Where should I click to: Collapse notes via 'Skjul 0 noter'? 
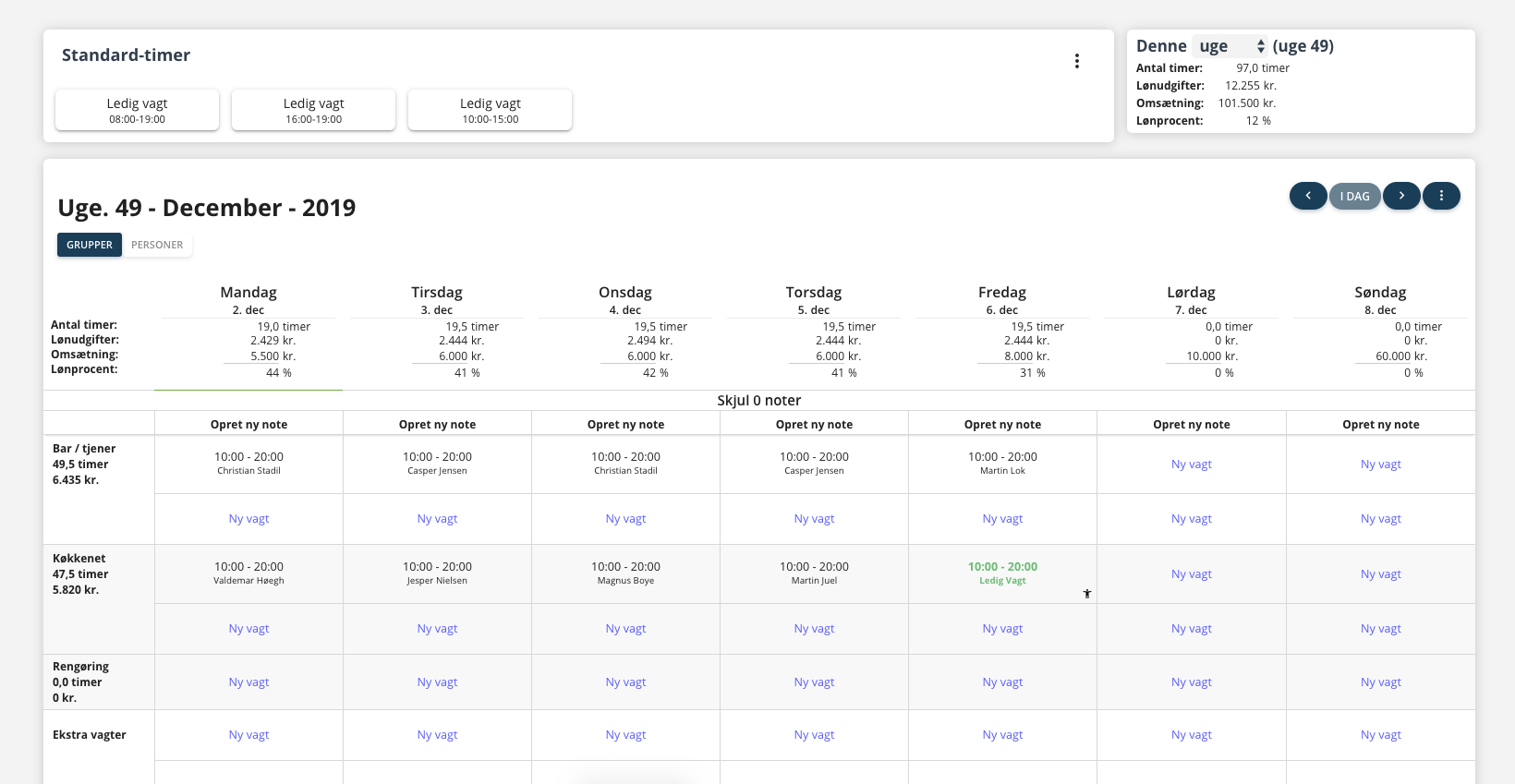pyautogui.click(x=758, y=401)
